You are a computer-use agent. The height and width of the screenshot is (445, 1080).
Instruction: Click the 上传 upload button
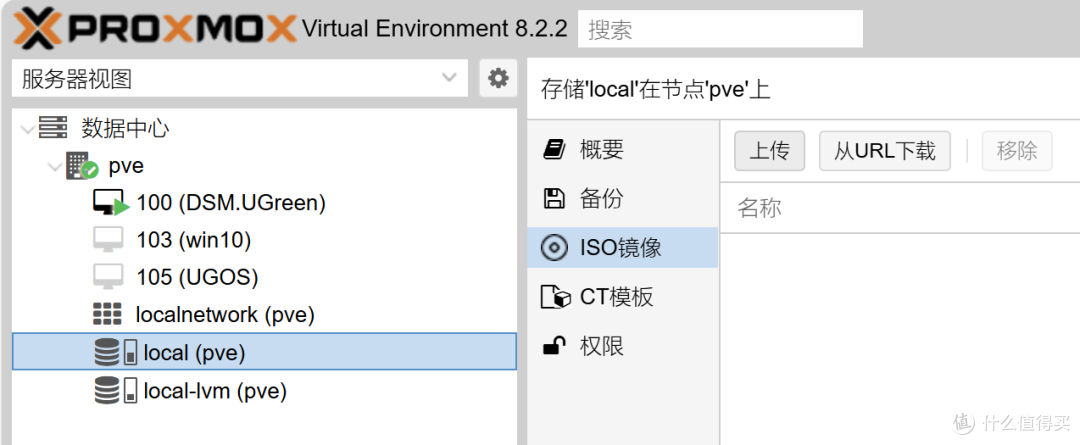pyautogui.click(x=769, y=151)
